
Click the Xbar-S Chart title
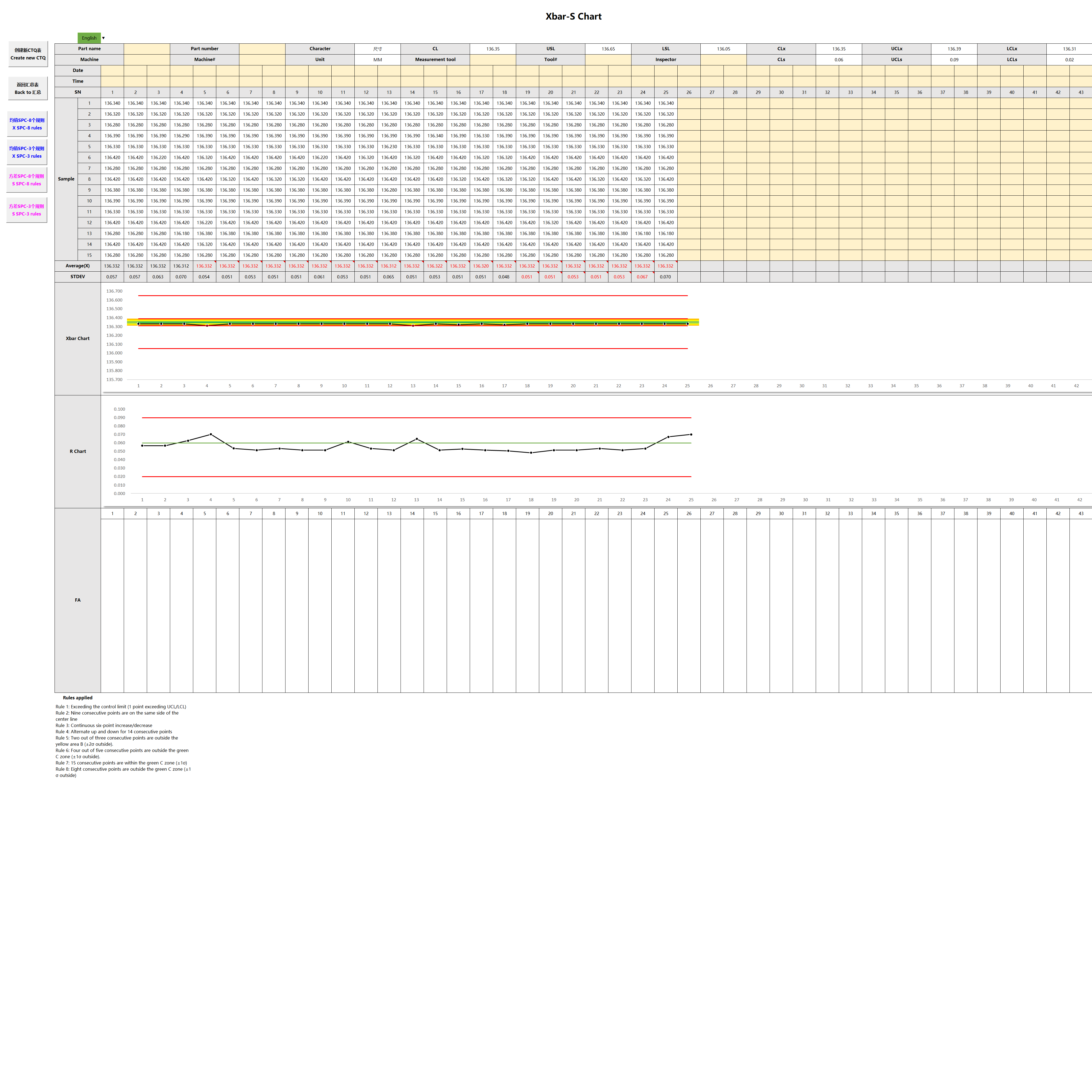coord(573,16)
